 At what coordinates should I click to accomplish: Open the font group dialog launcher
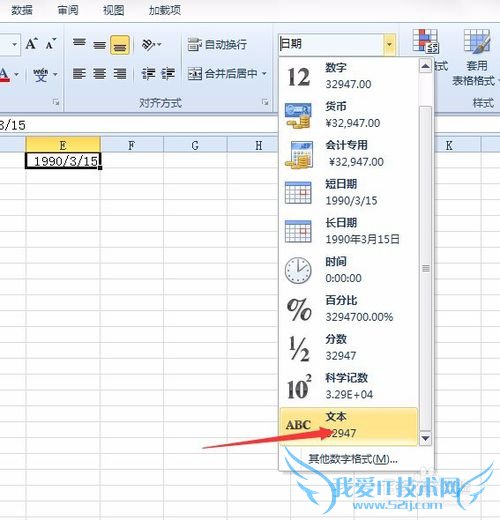click(56, 102)
